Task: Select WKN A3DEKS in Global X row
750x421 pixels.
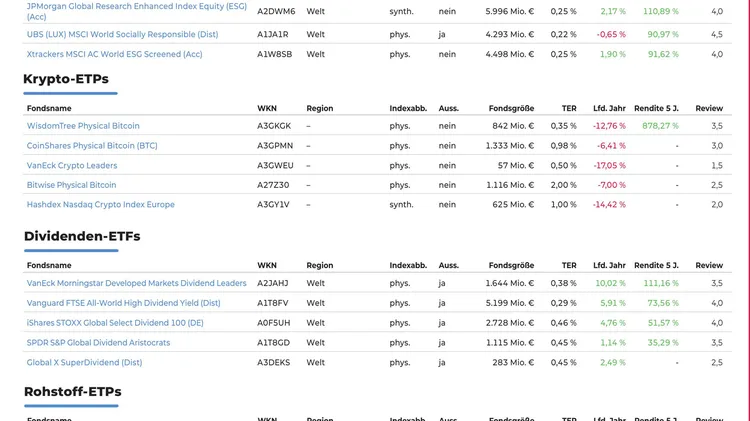Action: (x=274, y=363)
